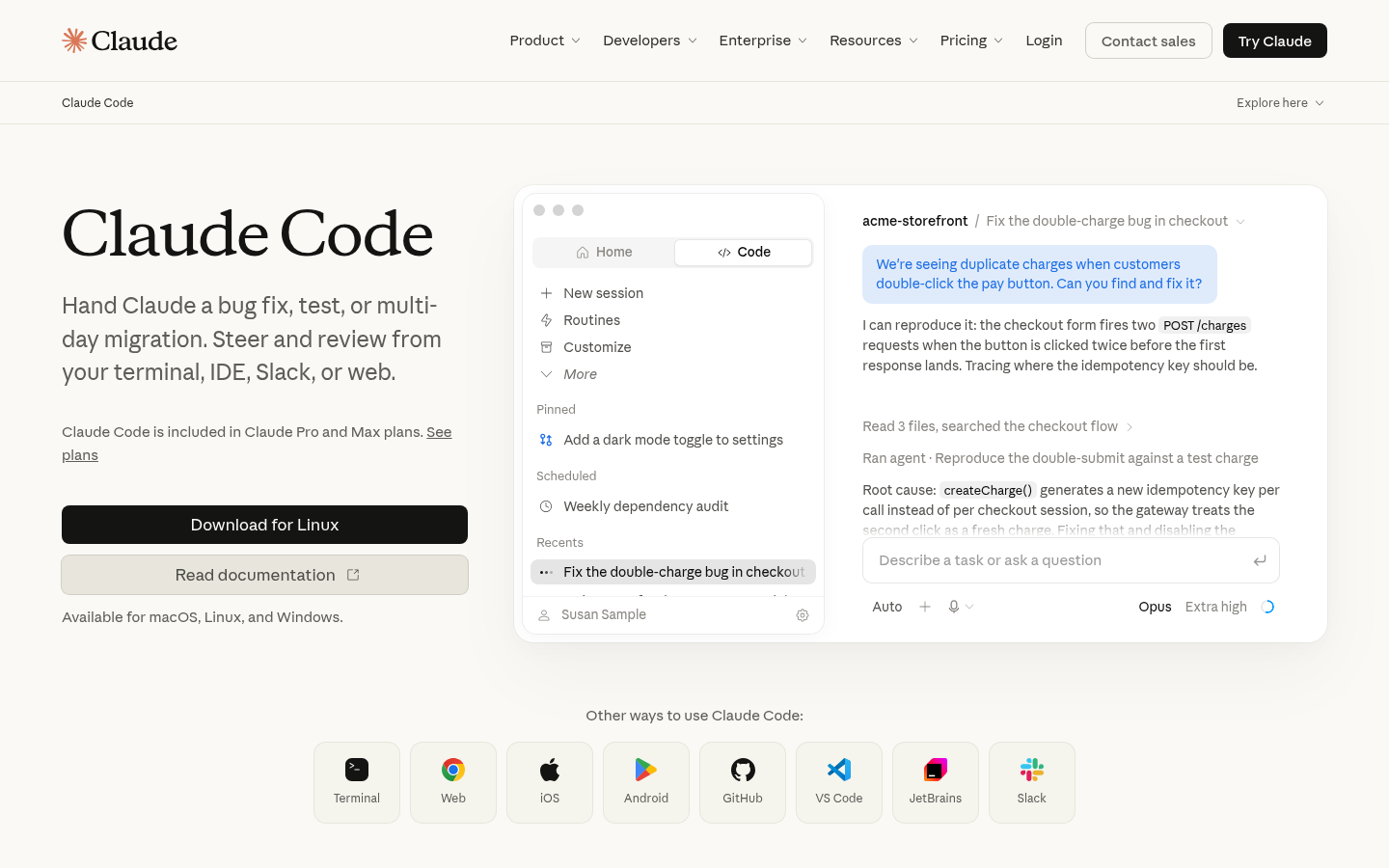This screenshot has width=1389, height=868.
Task: Open the Weekly dependency audit scheduled item
Action: coord(673,506)
